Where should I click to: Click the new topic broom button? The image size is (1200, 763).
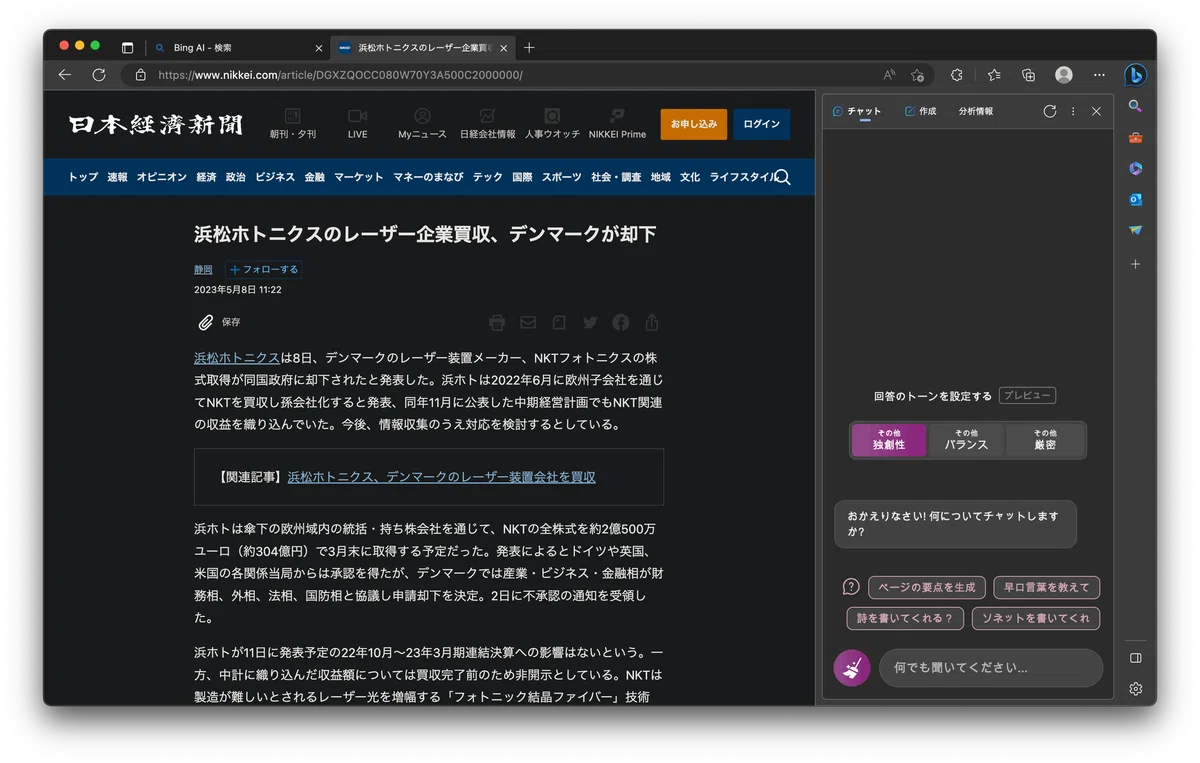[852, 668]
